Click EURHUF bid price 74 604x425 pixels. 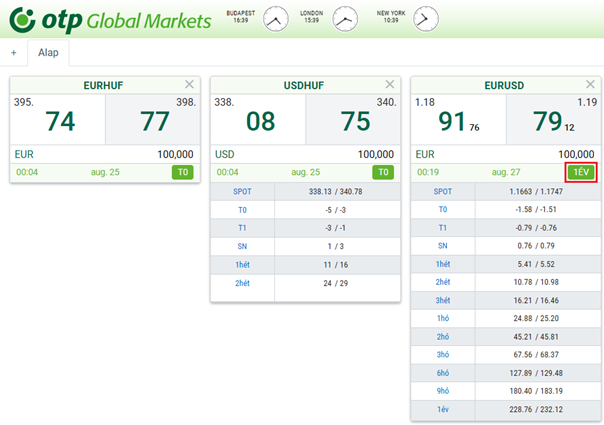click(x=58, y=119)
